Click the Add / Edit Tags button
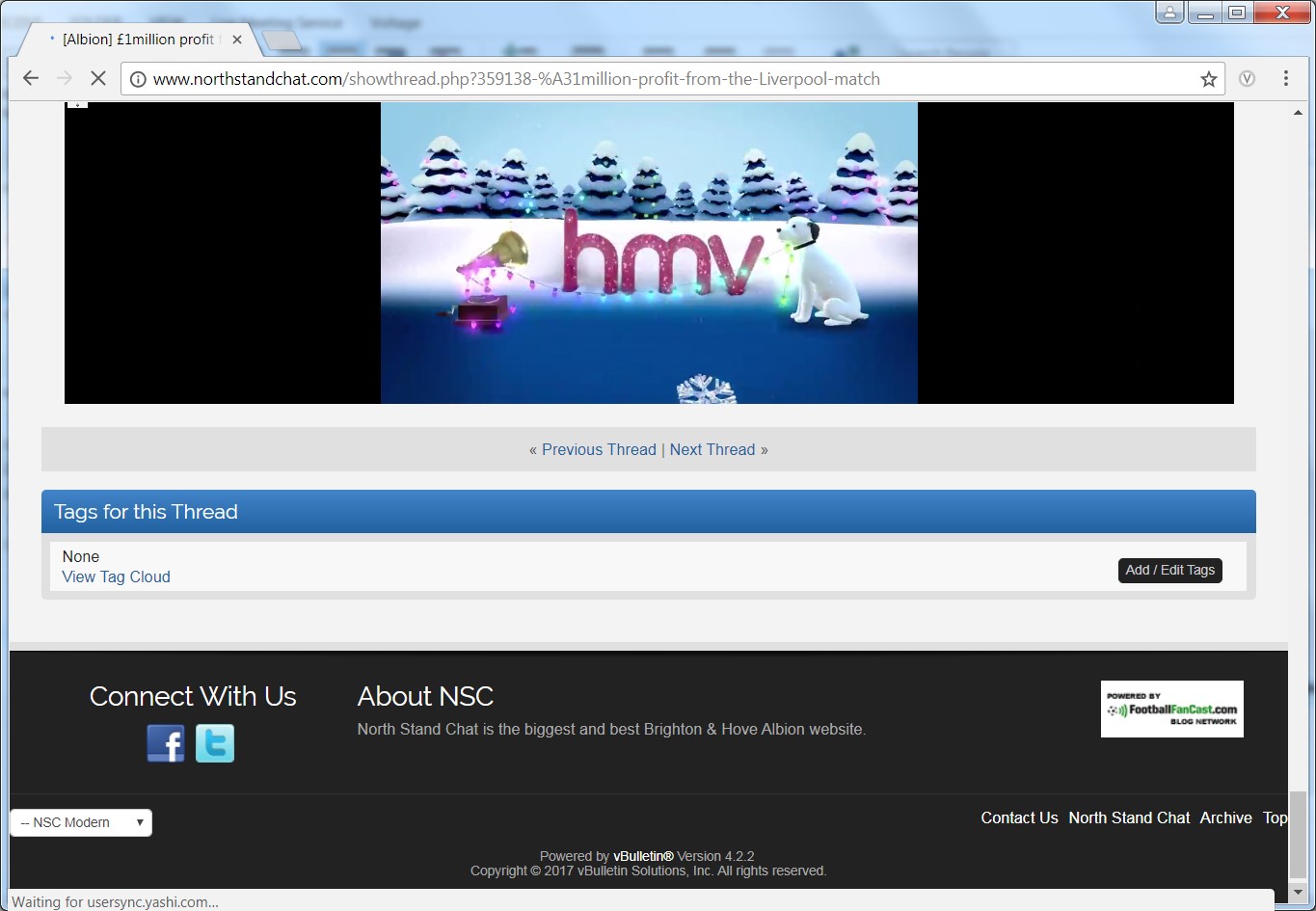The width and height of the screenshot is (1316, 911). pos(1170,570)
